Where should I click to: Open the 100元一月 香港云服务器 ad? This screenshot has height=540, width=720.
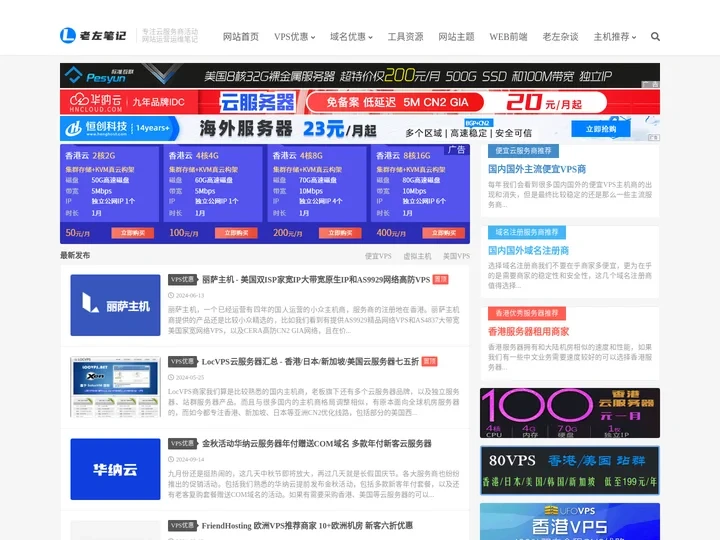570,413
